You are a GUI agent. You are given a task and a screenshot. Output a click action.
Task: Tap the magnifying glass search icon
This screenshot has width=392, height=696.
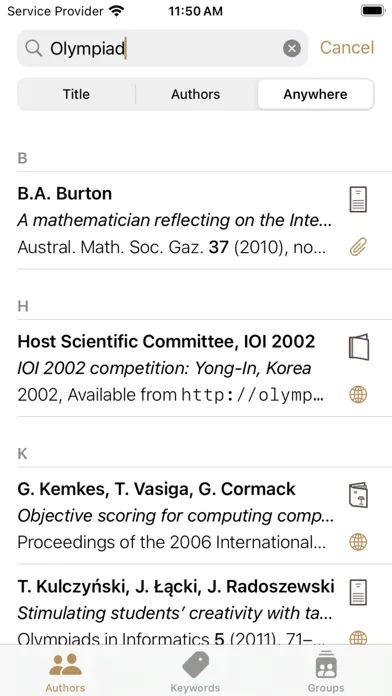(x=34, y=48)
